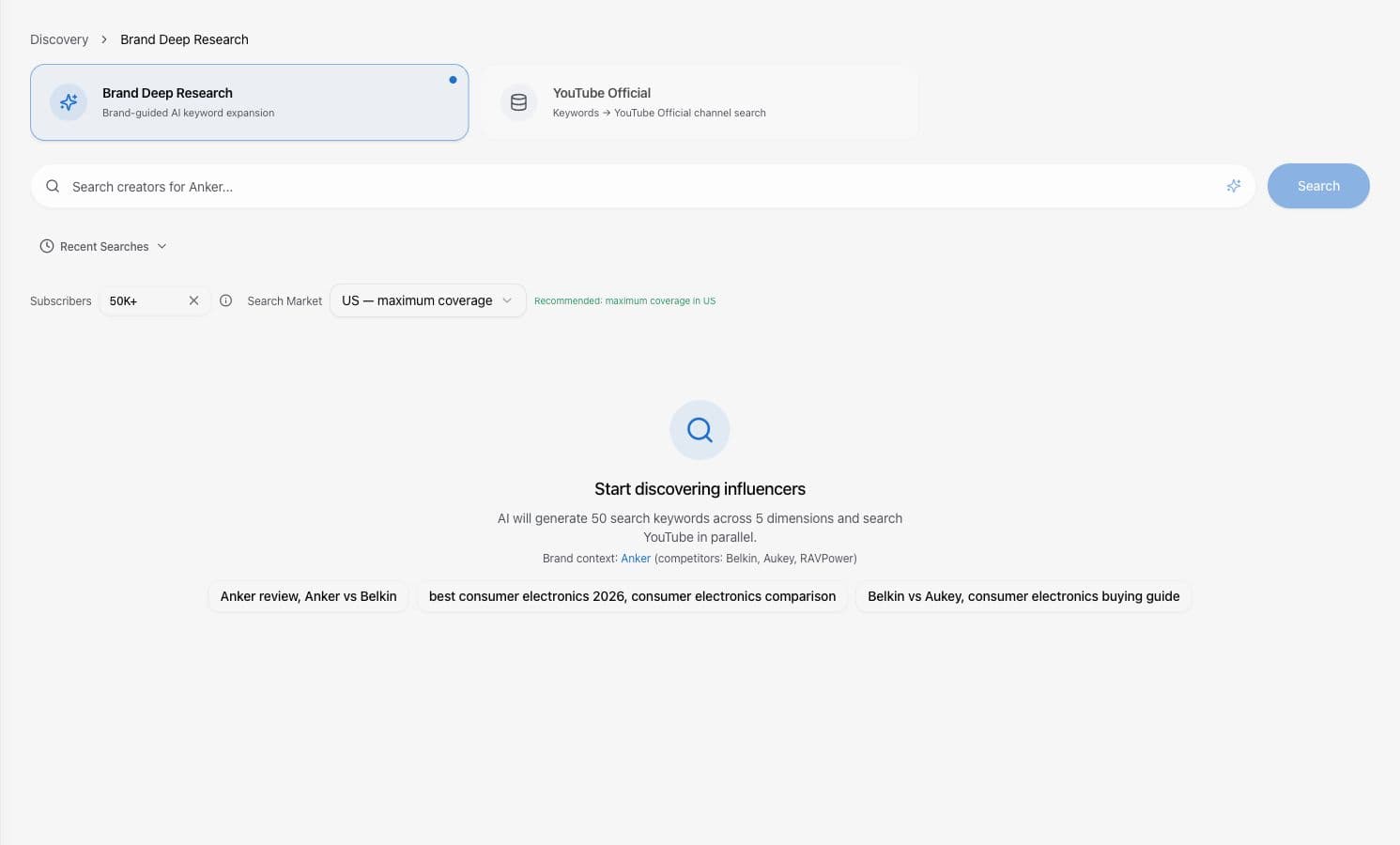Screen dimensions: 1400x845
Task: Click the sparkle icon on Brand Deep Research card
Action: 69,102
